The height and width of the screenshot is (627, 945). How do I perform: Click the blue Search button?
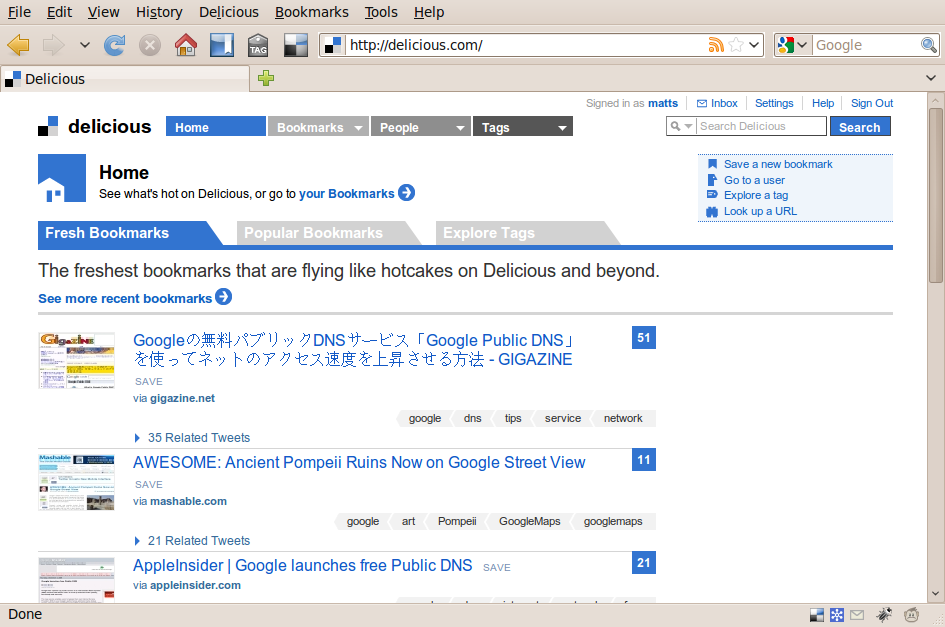tap(860, 127)
